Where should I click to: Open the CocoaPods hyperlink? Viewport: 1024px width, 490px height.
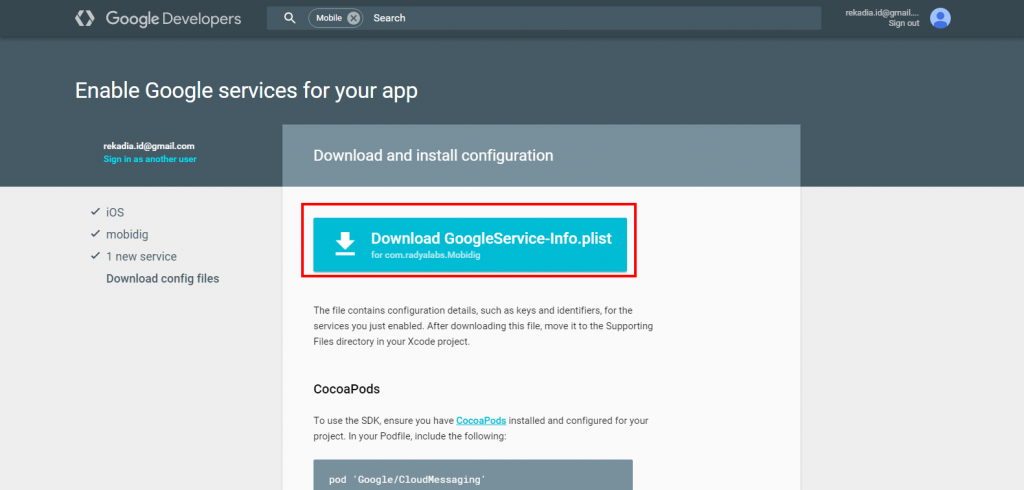click(x=481, y=421)
